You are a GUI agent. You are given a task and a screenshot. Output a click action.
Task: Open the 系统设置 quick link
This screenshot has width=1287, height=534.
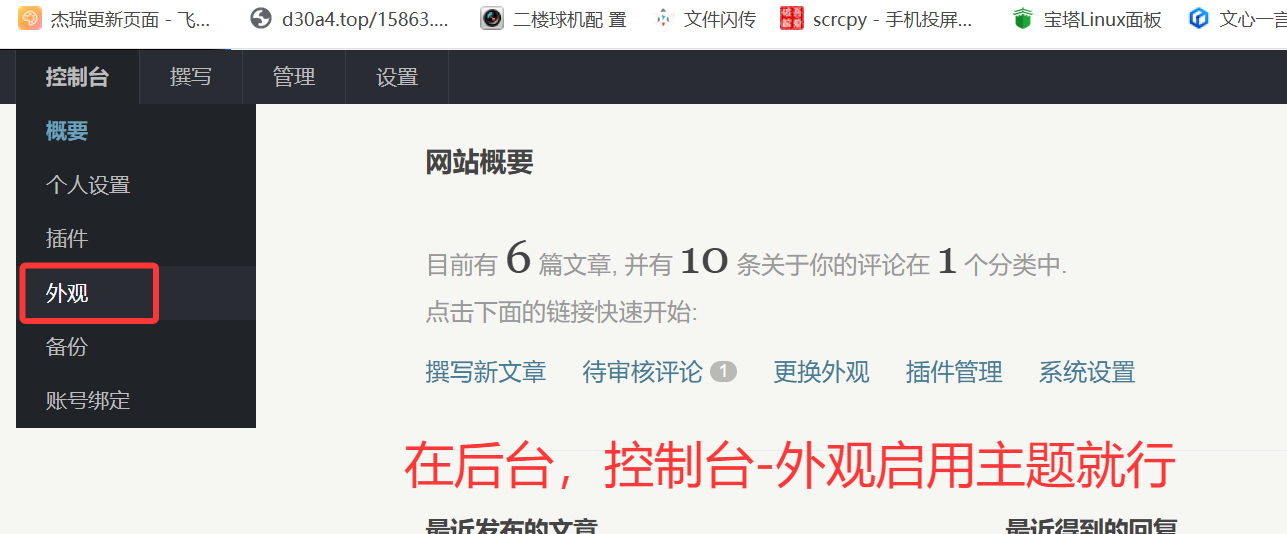click(x=1087, y=372)
